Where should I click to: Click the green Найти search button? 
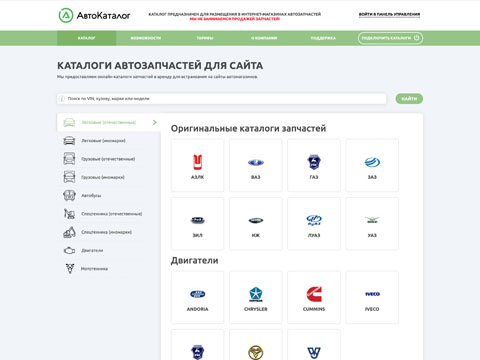pos(409,99)
